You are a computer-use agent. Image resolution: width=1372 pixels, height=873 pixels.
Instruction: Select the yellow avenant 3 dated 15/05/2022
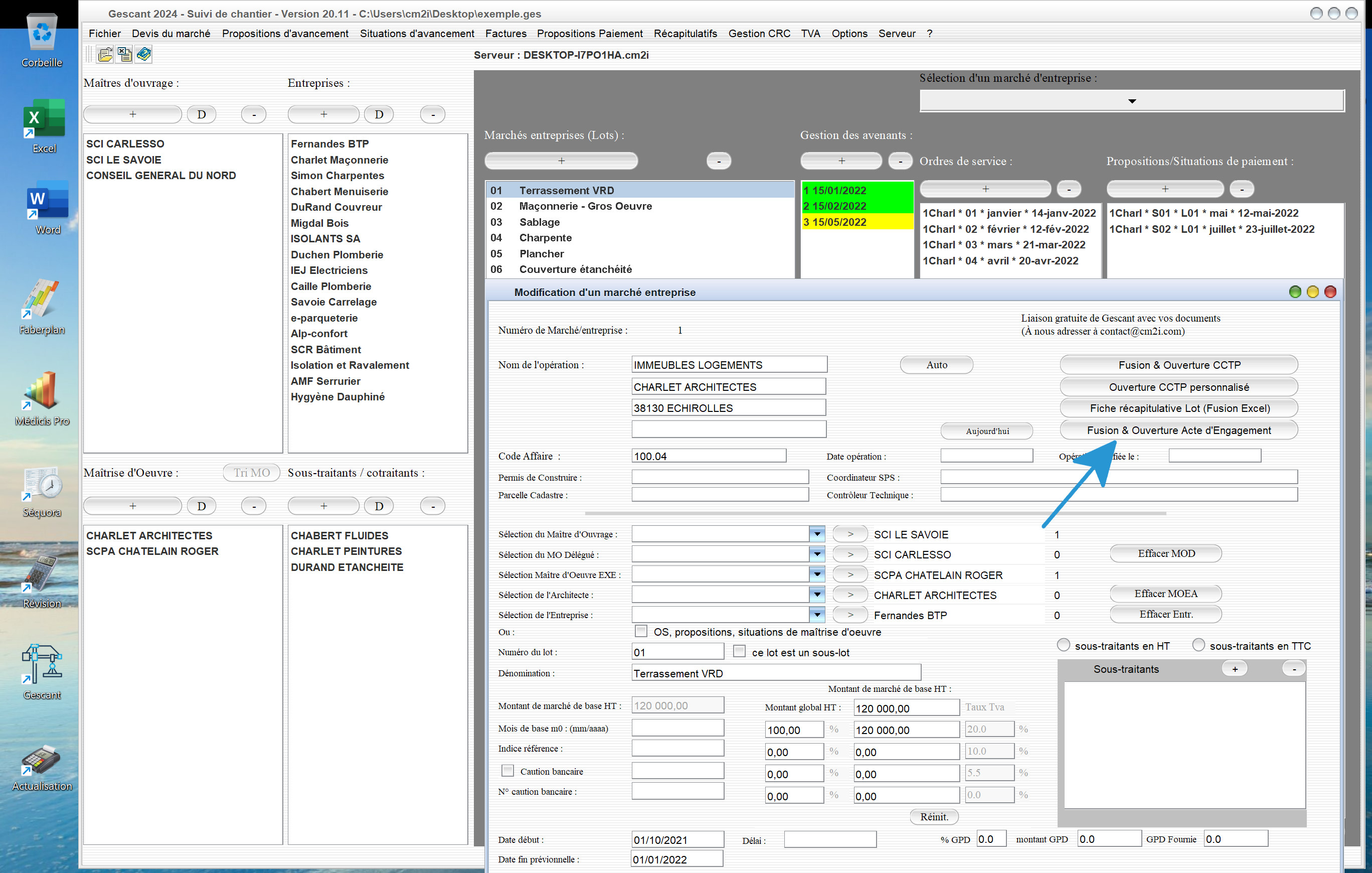tap(857, 222)
